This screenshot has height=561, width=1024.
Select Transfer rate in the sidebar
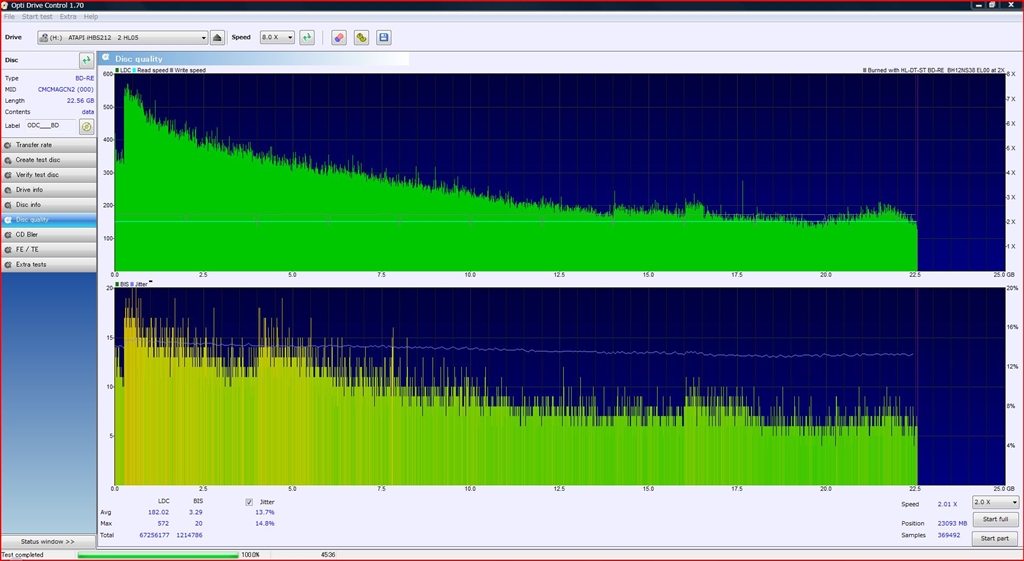[x=48, y=145]
